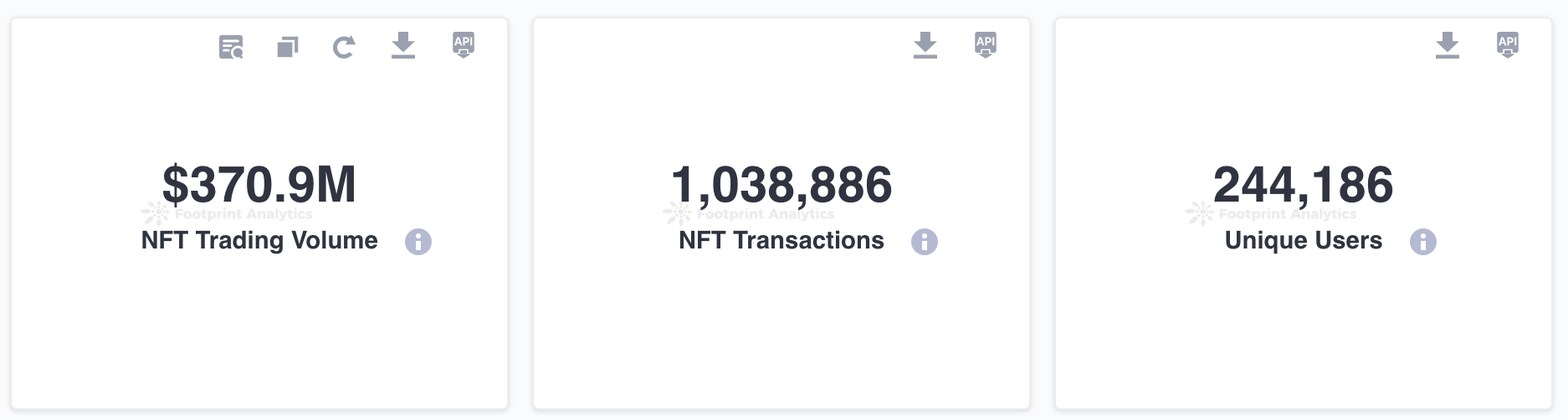1568x420 pixels.
Task: Select the $370.9M value
Action: [x=259, y=185]
